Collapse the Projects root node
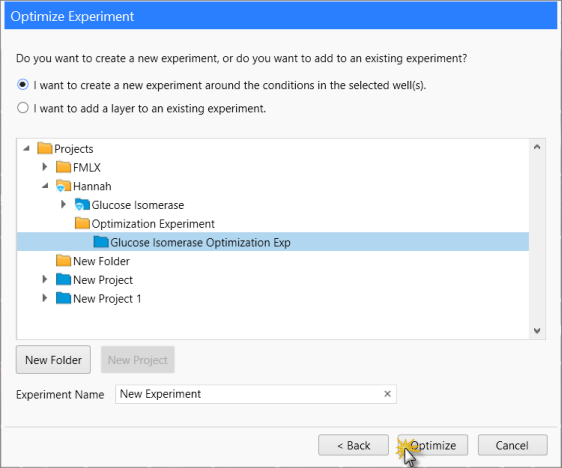Image resolution: width=562 pixels, height=468 pixels. pyautogui.click(x=26, y=148)
